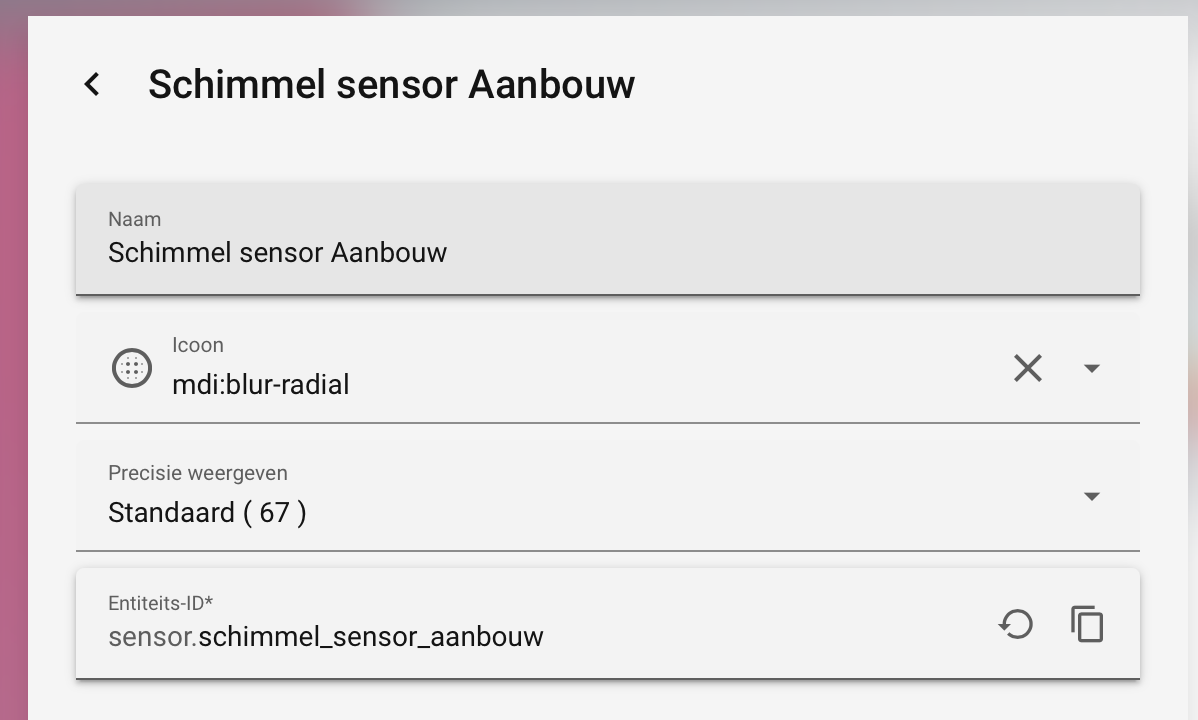Click the pink backdrop outside the dialog
The width and height of the screenshot is (1198, 720).
[x=12, y=400]
